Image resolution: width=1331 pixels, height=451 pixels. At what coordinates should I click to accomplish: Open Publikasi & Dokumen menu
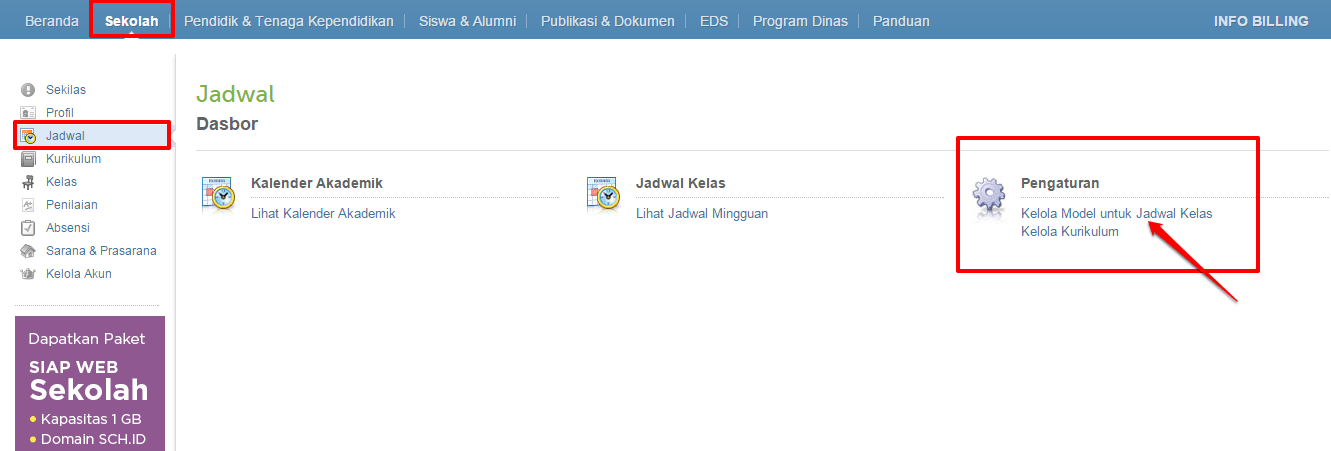click(608, 21)
